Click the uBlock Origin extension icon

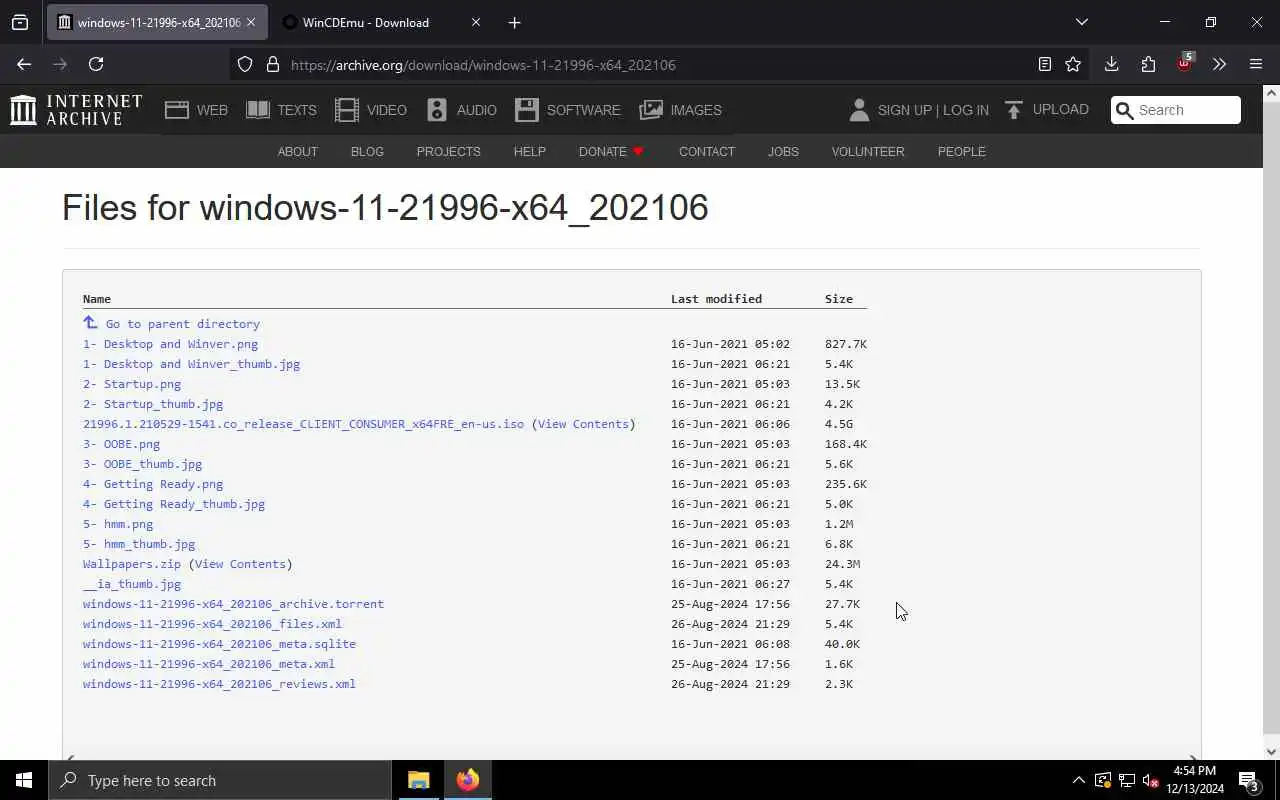1184,63
